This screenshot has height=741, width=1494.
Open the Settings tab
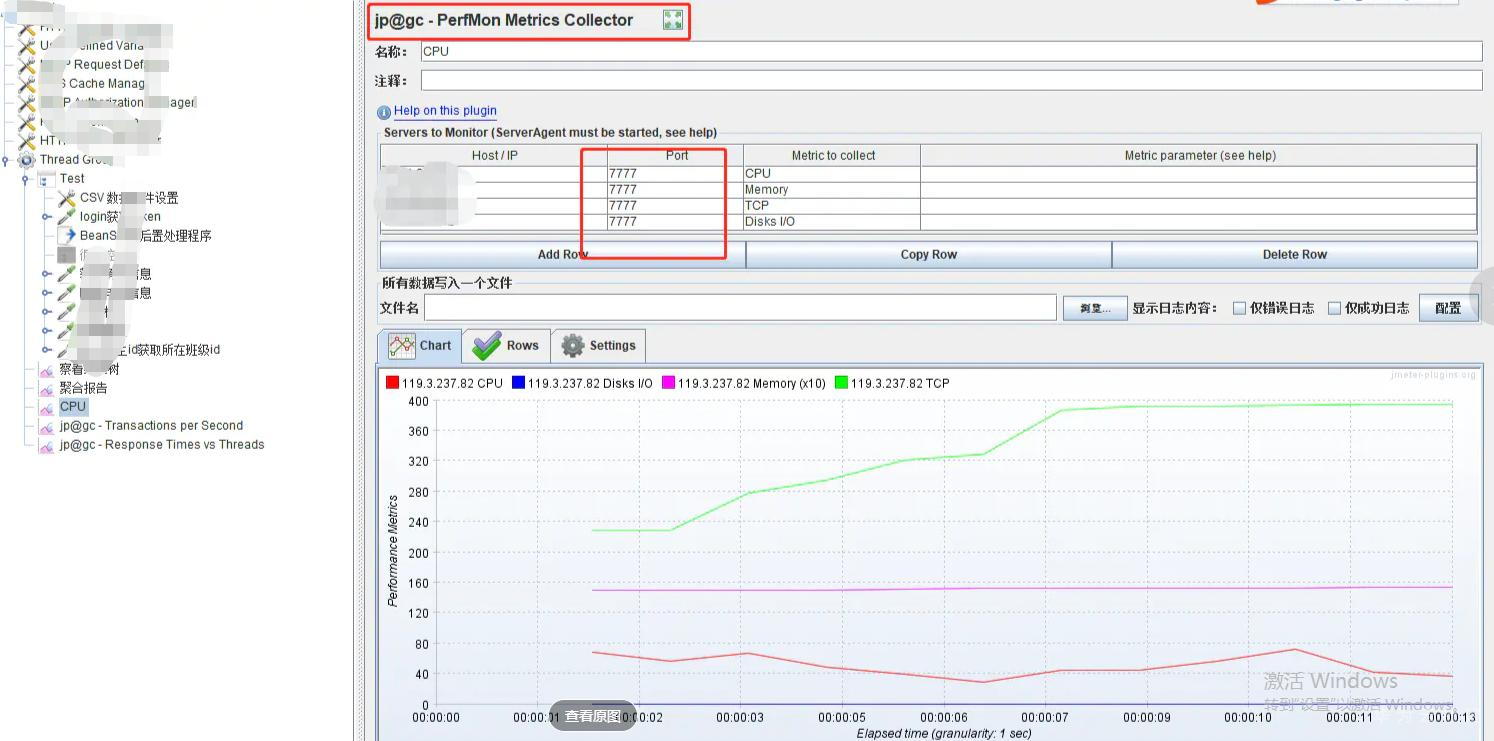[x=598, y=346]
